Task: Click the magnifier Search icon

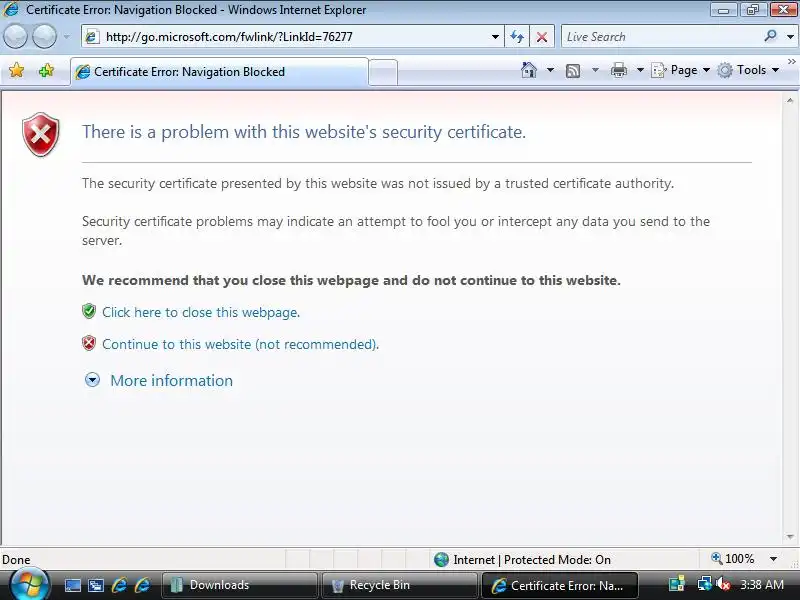Action: click(x=770, y=36)
